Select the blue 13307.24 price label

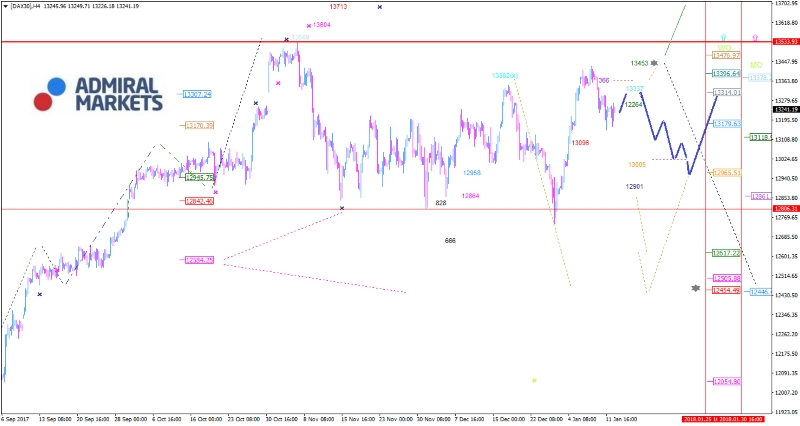pyautogui.click(x=197, y=95)
